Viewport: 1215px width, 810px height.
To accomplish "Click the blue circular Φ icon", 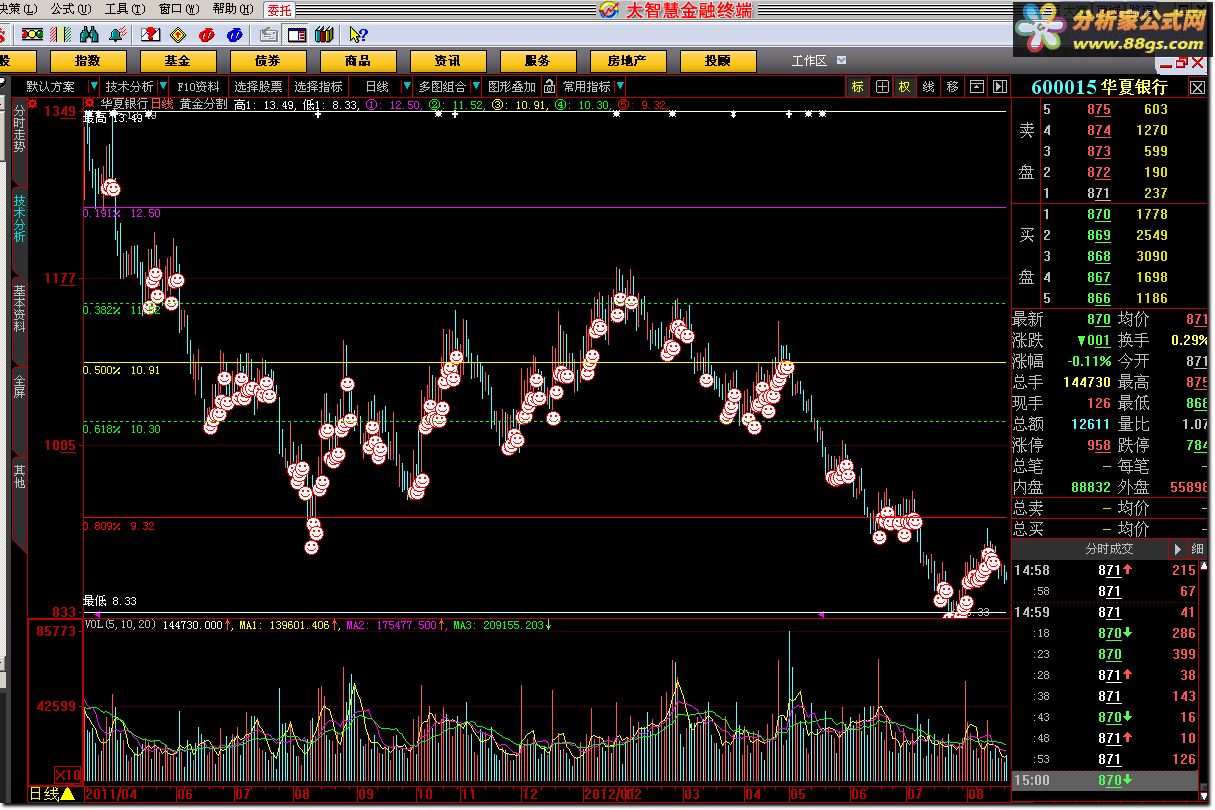I will [236, 35].
